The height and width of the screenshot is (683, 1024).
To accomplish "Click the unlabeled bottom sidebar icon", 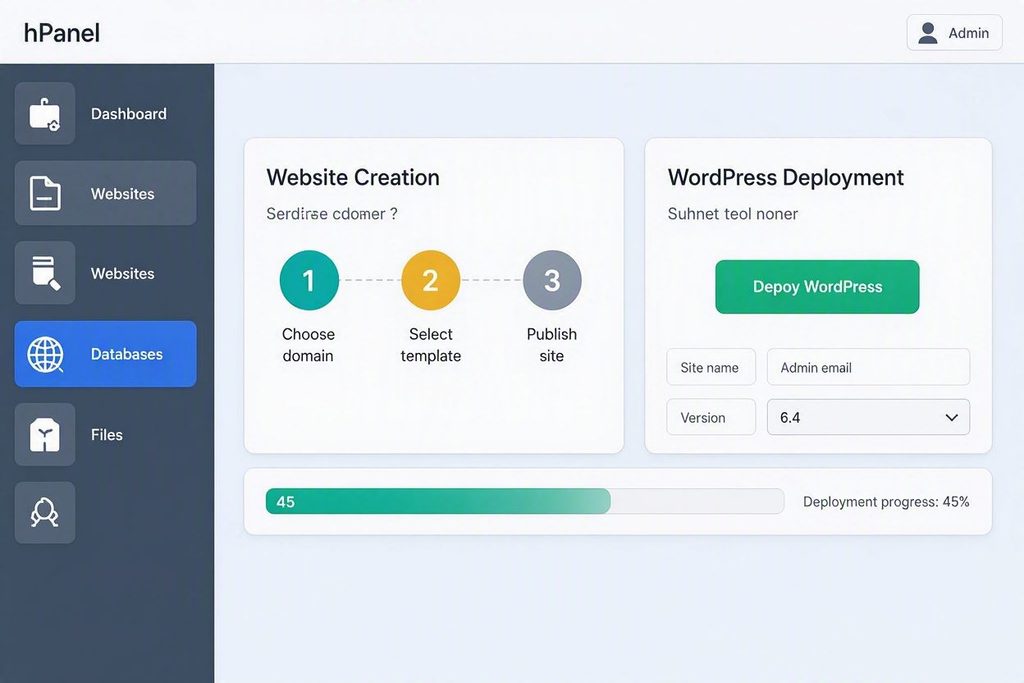I will point(44,513).
